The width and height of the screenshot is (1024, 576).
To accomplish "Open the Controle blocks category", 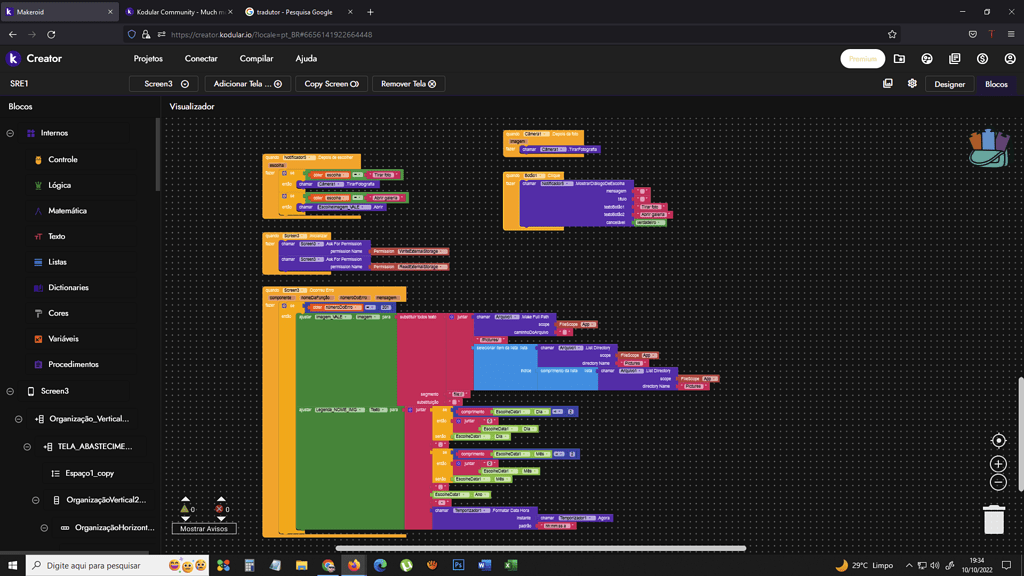I will coord(63,159).
